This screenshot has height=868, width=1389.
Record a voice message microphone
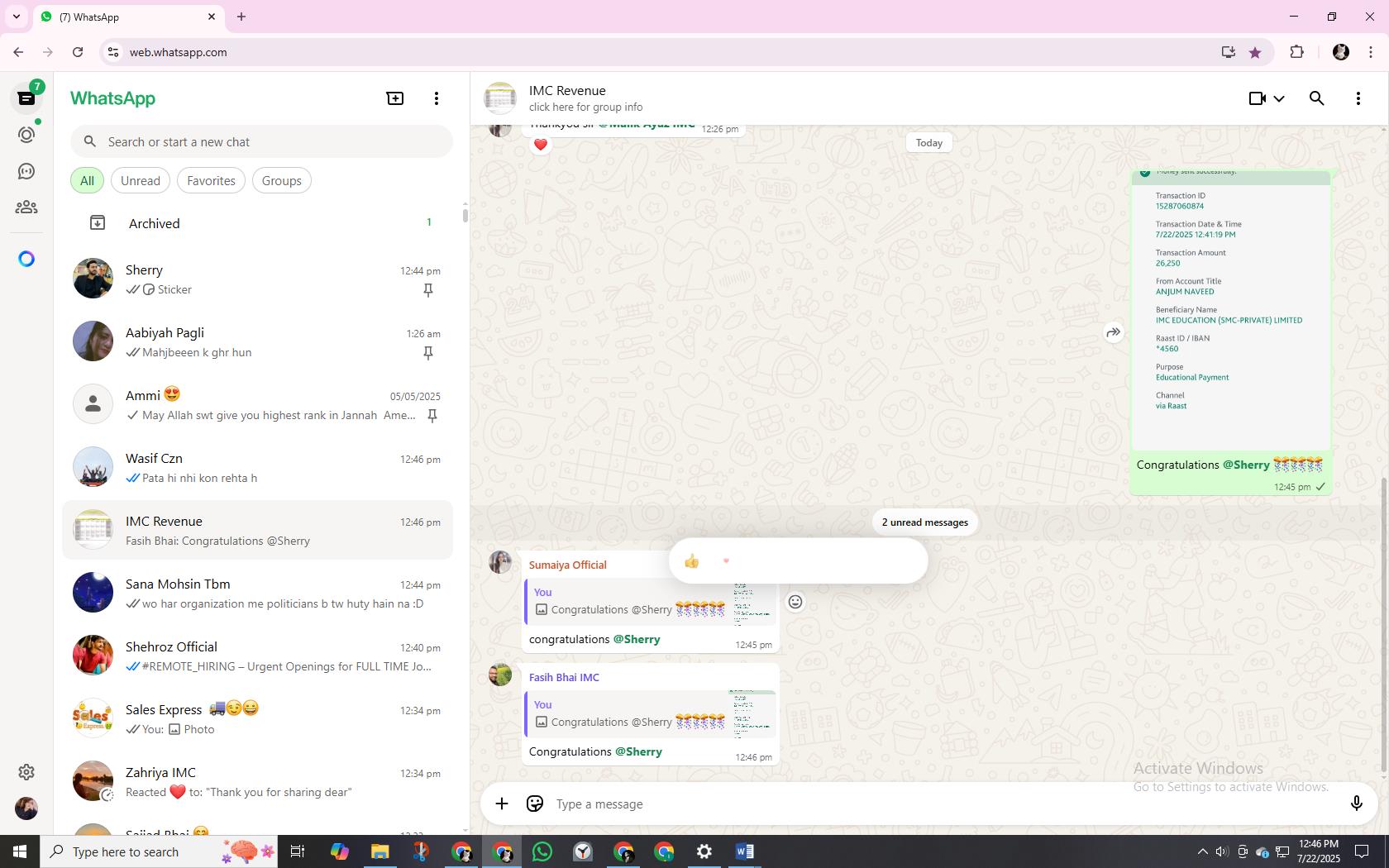coord(1356,804)
